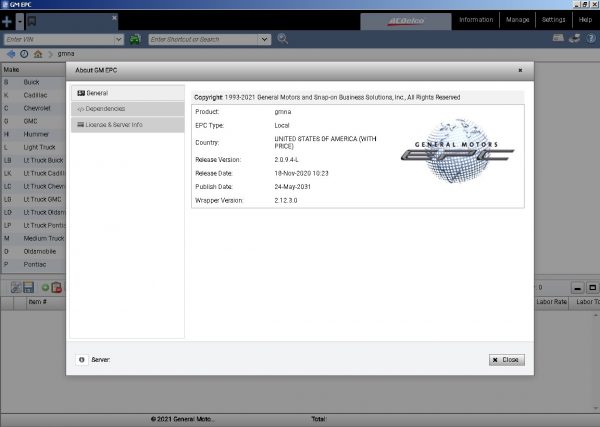Open the Information menu
The image size is (600, 427).
point(476,20)
